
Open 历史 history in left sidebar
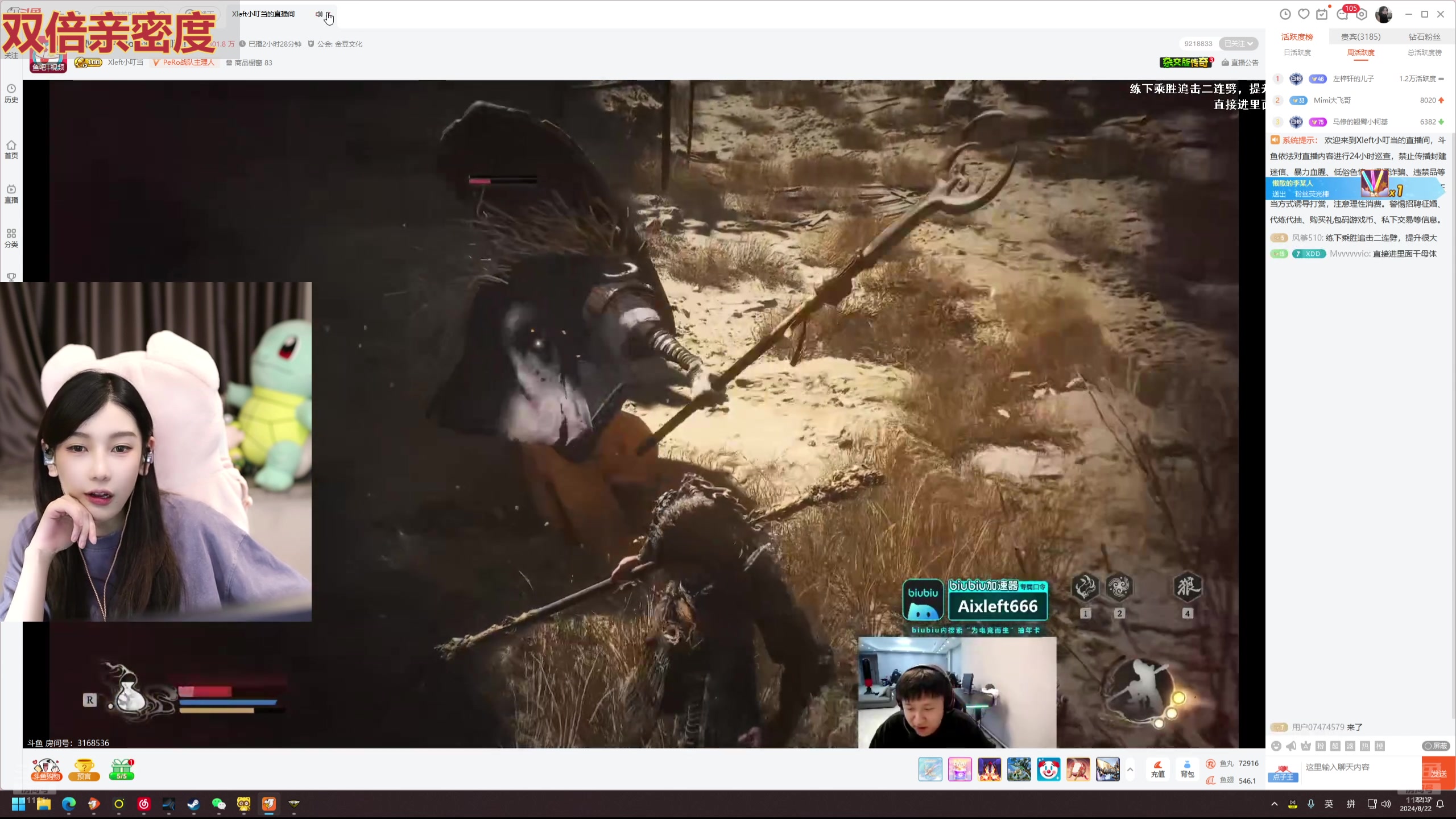(11, 93)
